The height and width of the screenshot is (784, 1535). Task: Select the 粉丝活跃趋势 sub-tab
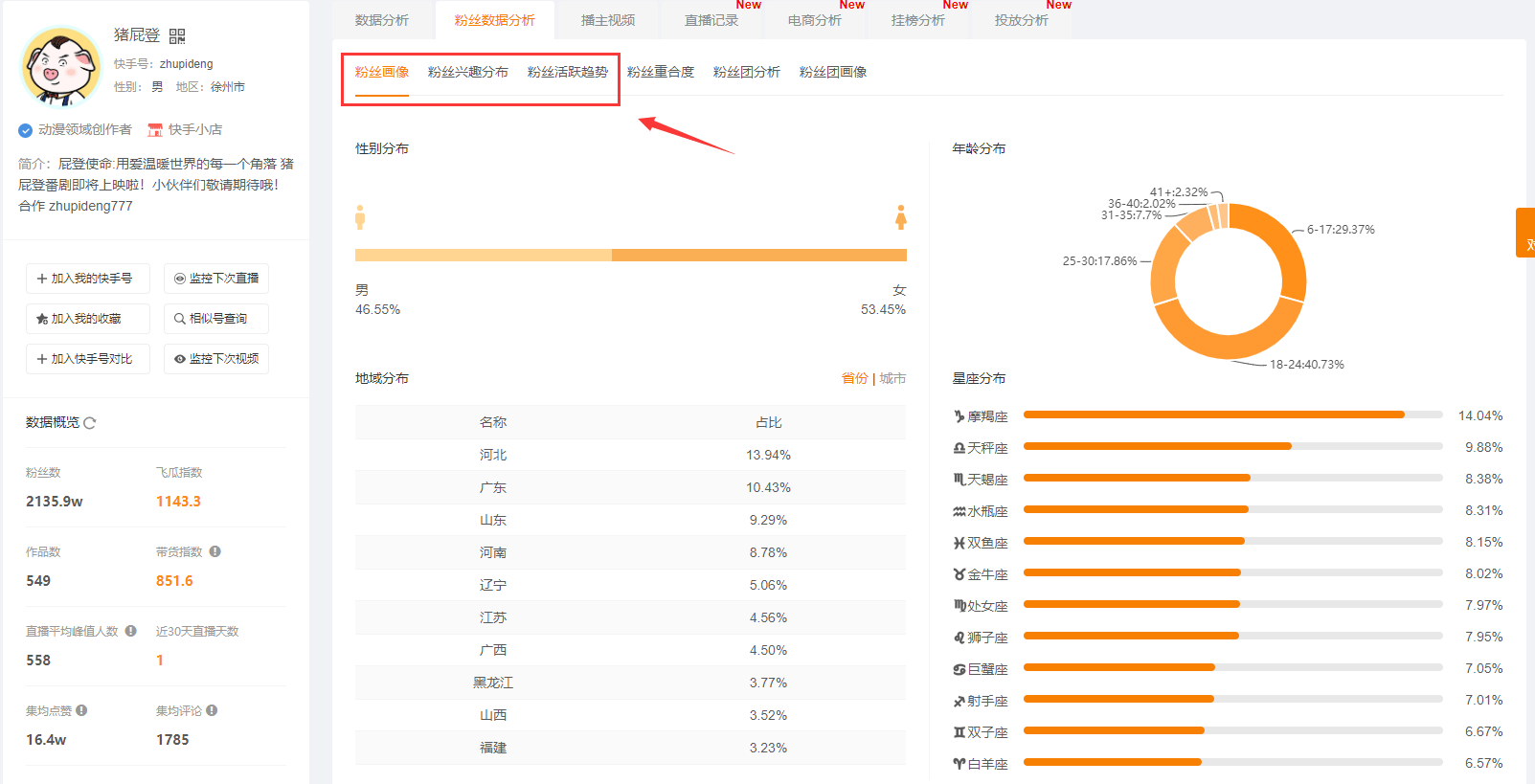point(568,72)
